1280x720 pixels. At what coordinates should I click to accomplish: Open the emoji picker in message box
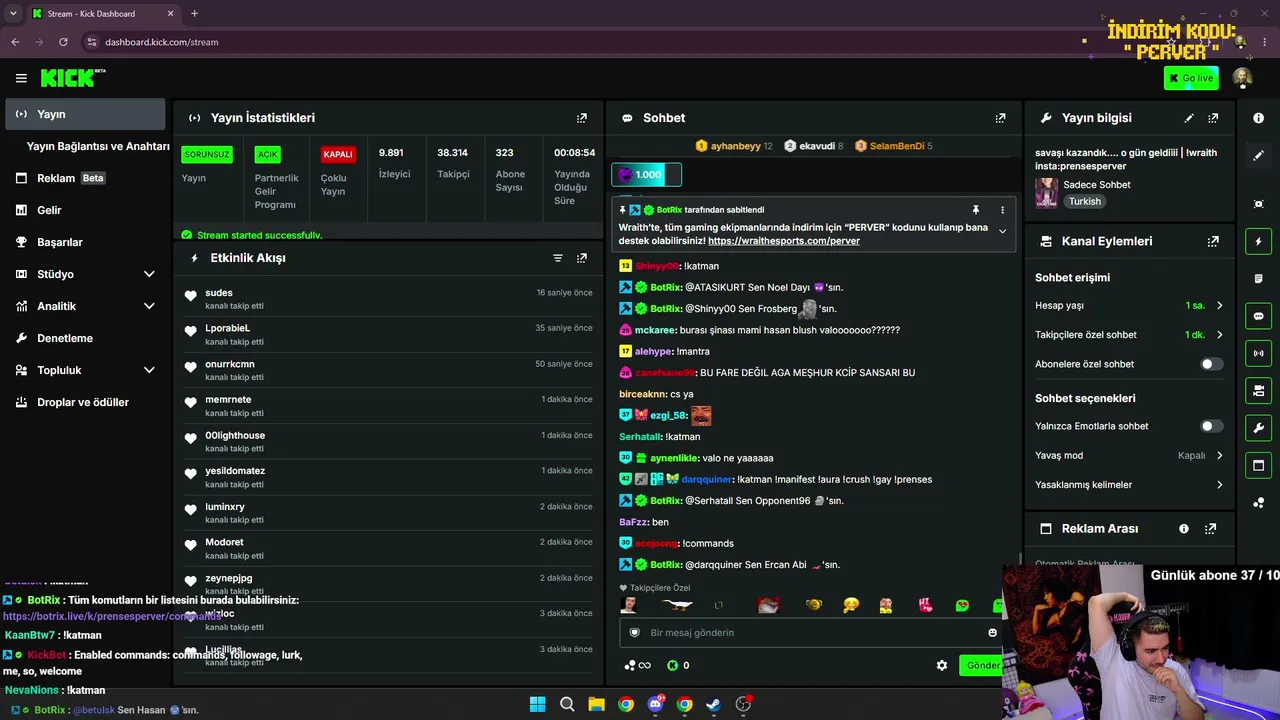click(x=992, y=633)
